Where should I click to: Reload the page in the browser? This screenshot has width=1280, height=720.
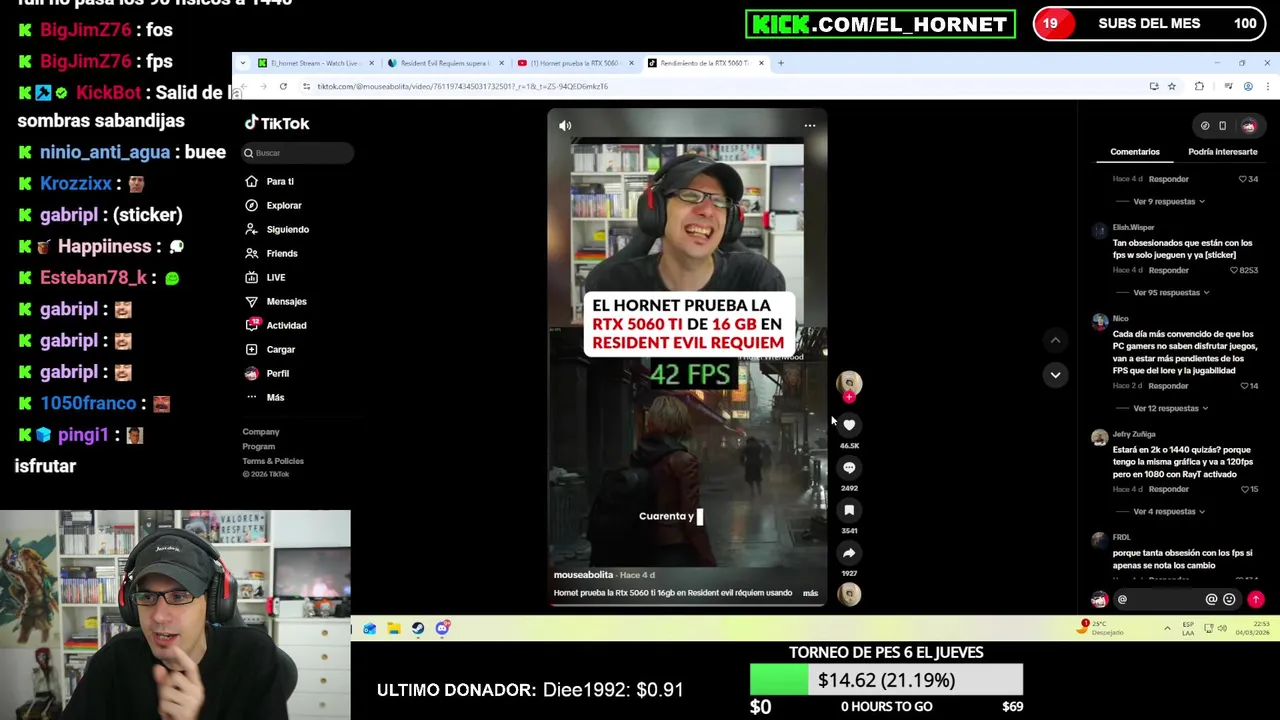283,87
